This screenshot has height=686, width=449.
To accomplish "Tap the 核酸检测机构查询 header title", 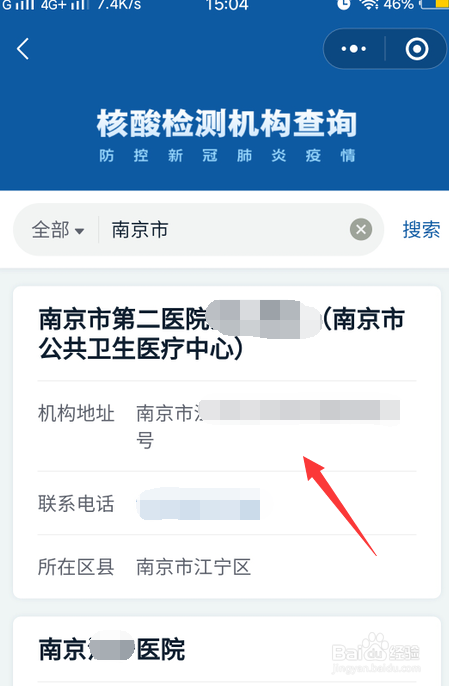I will [x=227, y=124].
